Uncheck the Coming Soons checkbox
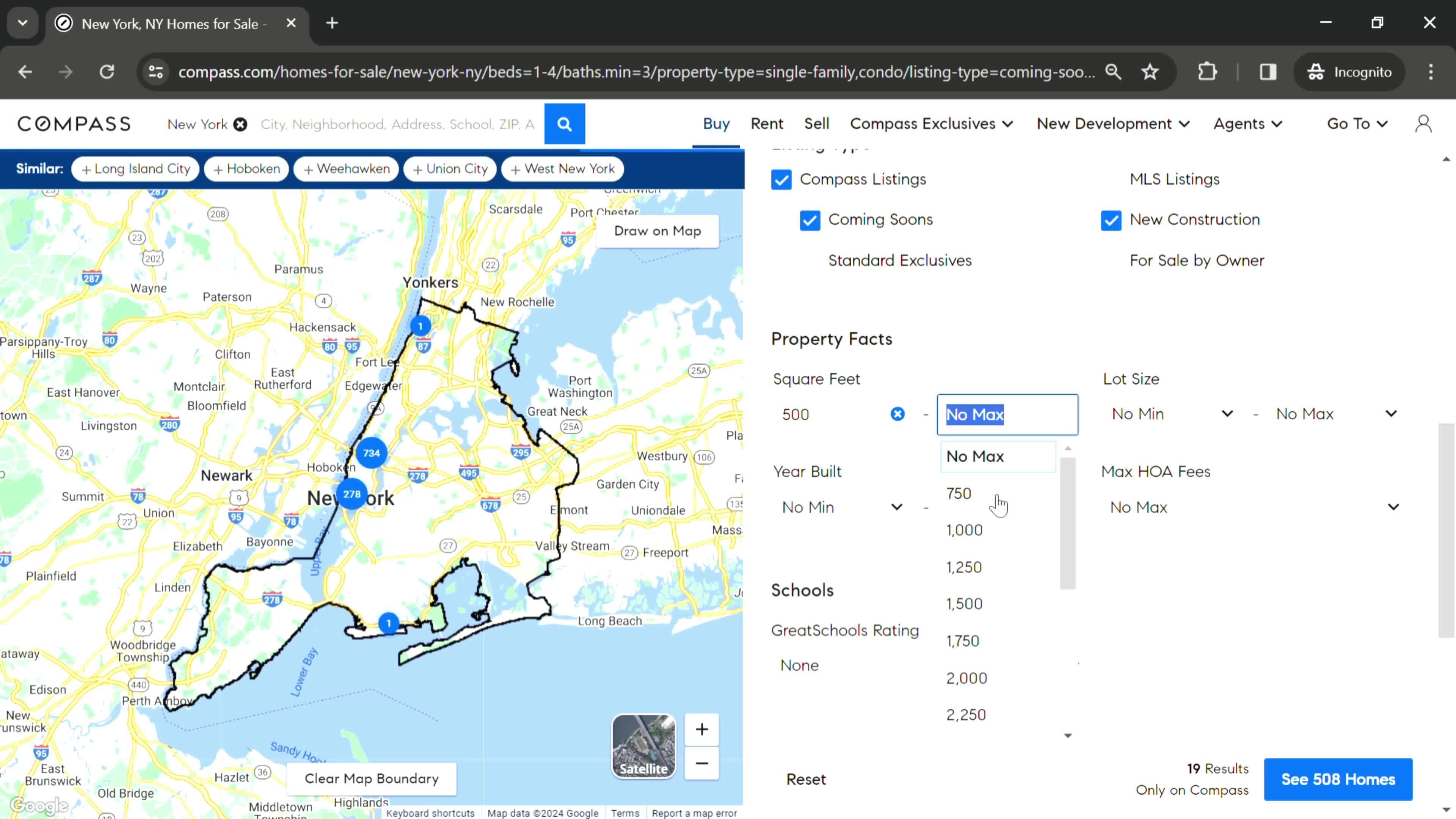Image resolution: width=1456 pixels, height=819 pixels. point(810,220)
